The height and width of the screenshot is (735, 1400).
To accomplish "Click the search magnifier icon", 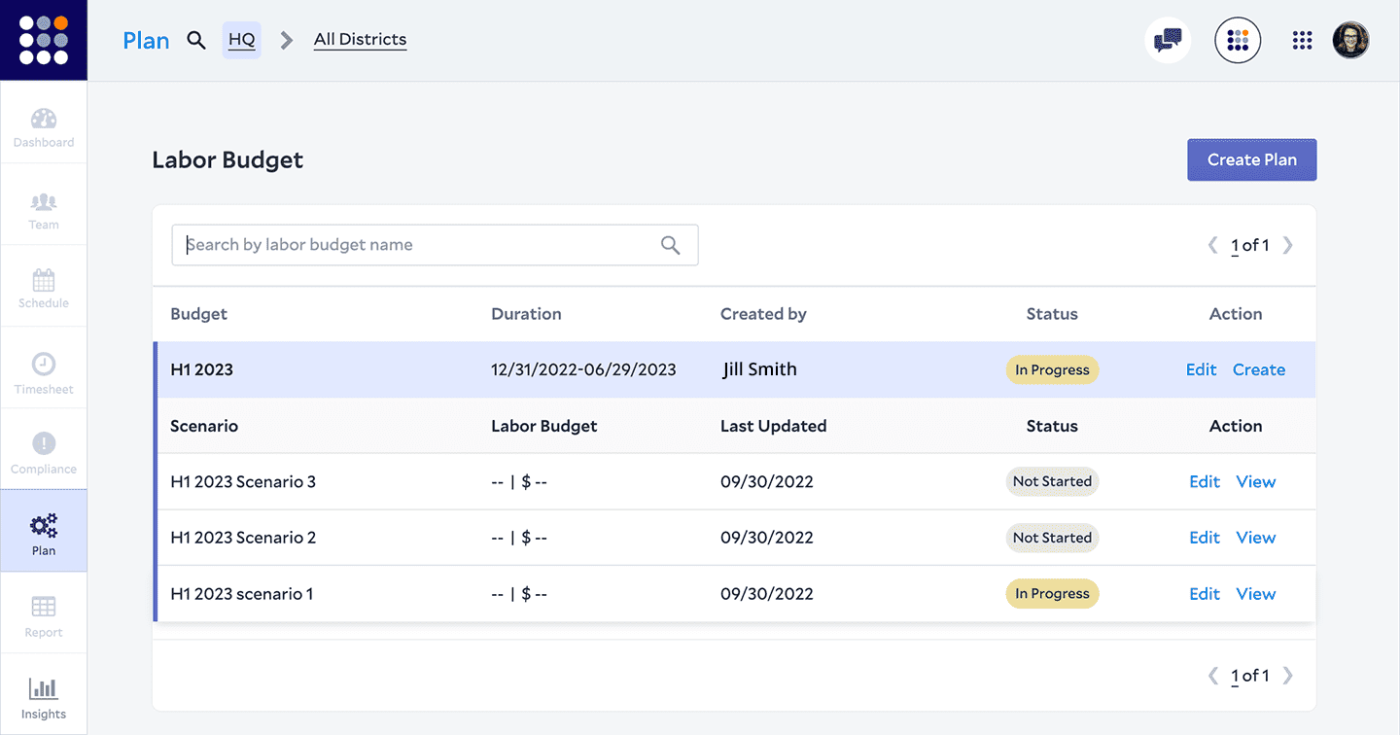I will pyautogui.click(x=196, y=40).
